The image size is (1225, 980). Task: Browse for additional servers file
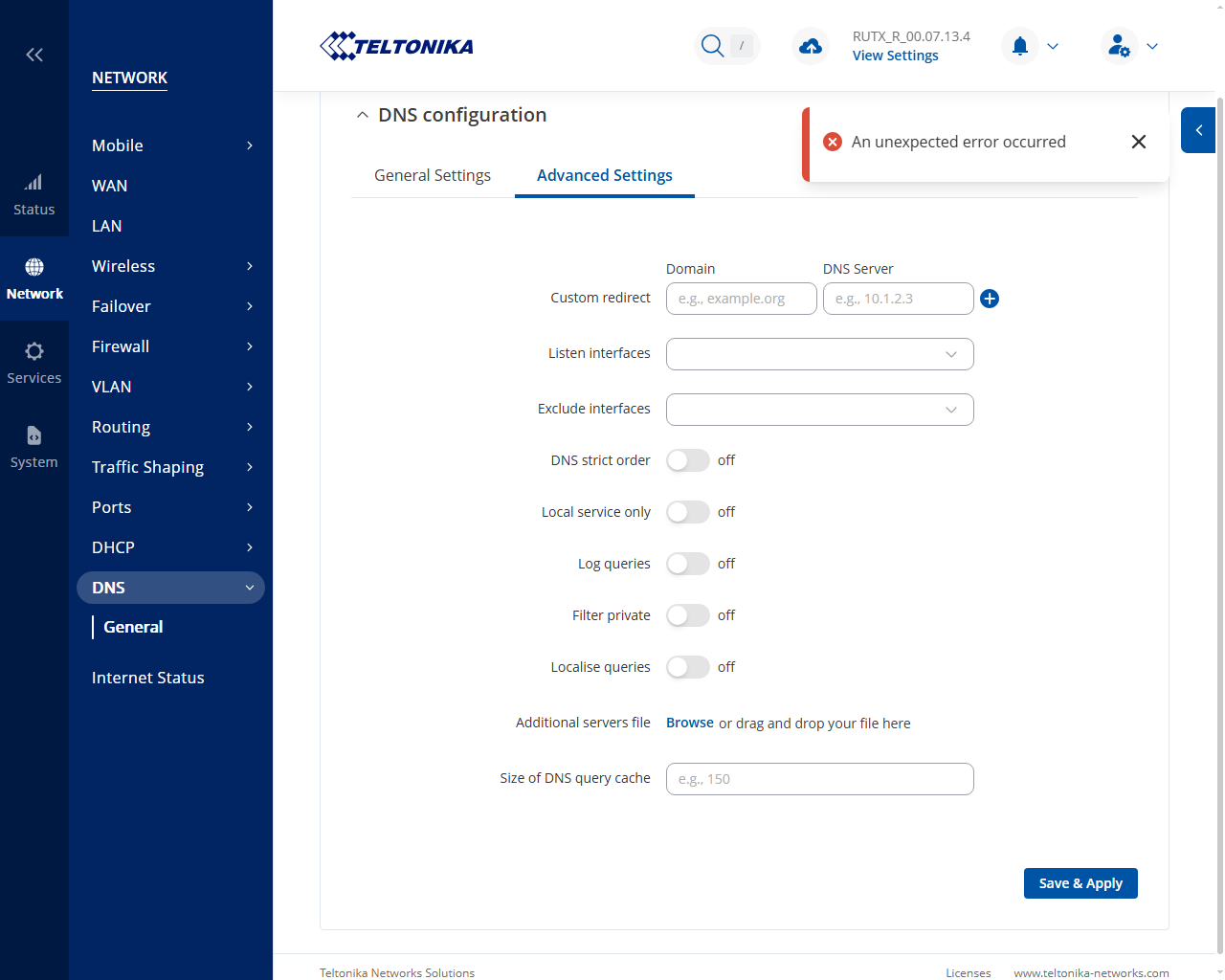(690, 723)
